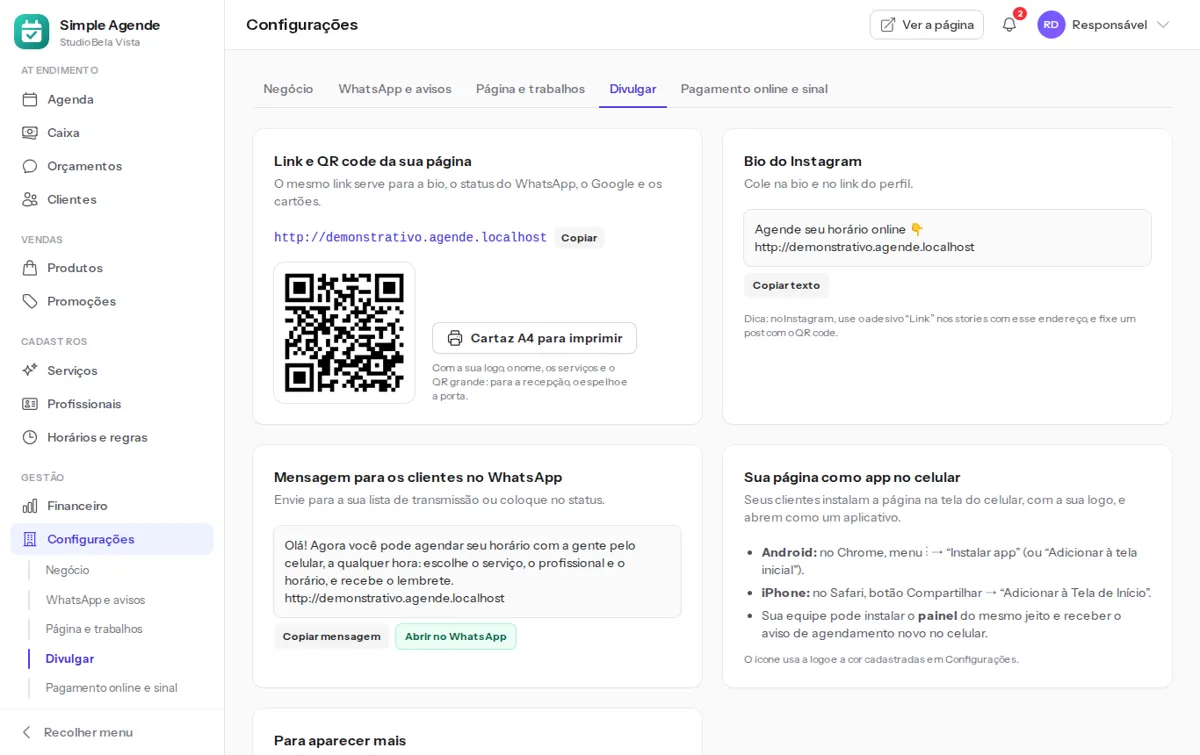The height and width of the screenshot is (755, 1200).
Task: Click the Caixa cash icon
Action: pos(30,132)
